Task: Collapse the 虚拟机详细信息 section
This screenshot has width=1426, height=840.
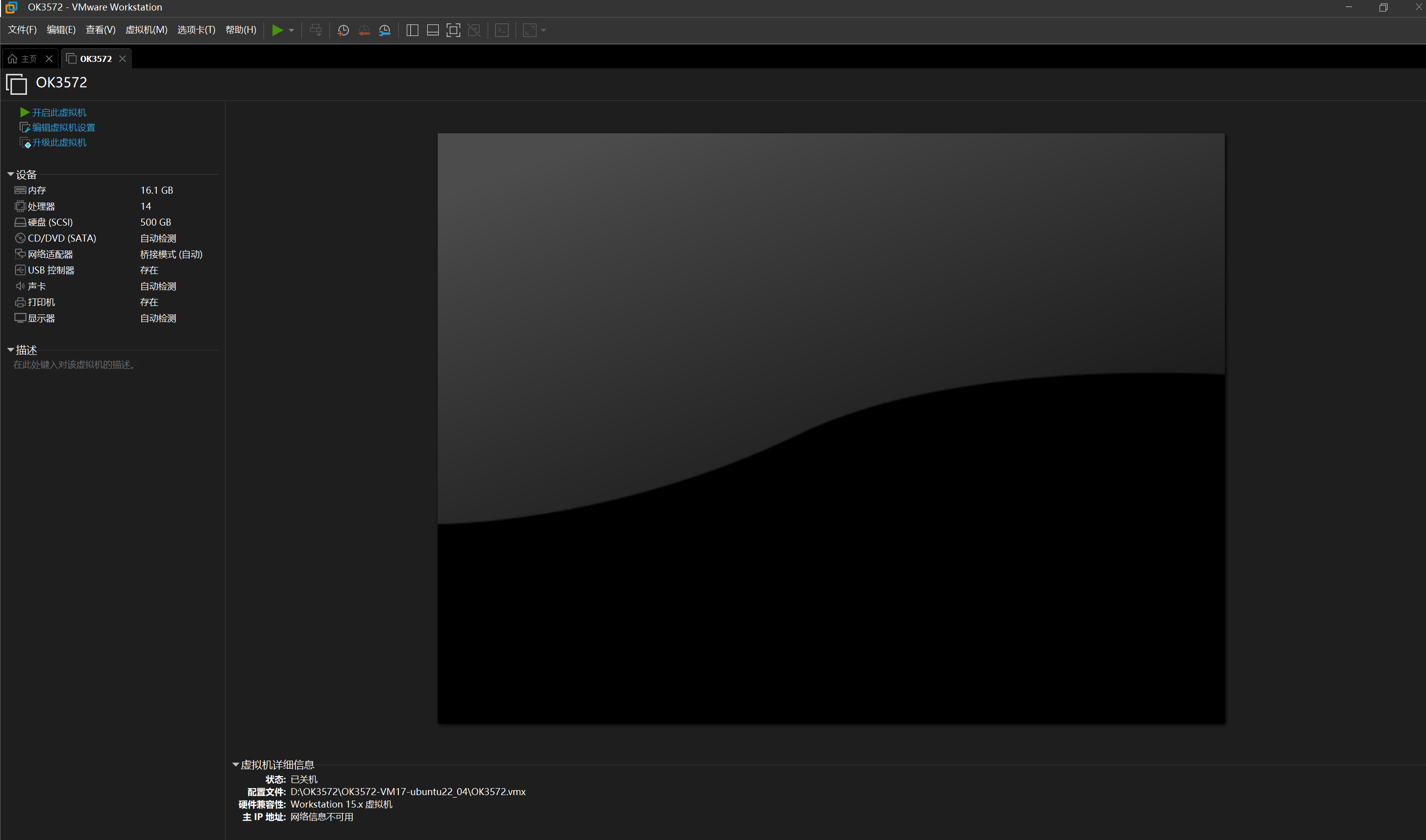Action: point(236,765)
